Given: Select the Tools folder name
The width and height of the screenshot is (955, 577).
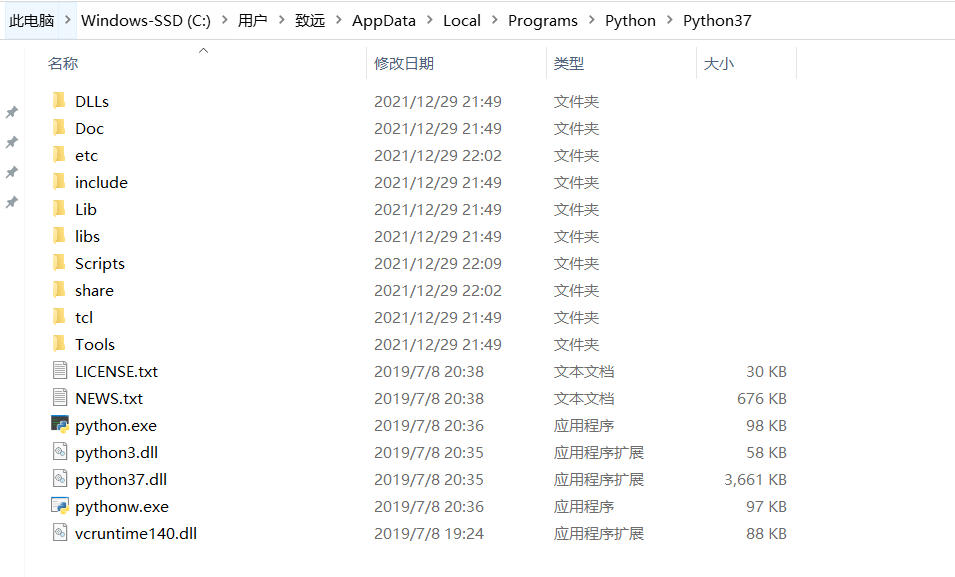Looking at the screenshot, I should click(x=95, y=344).
